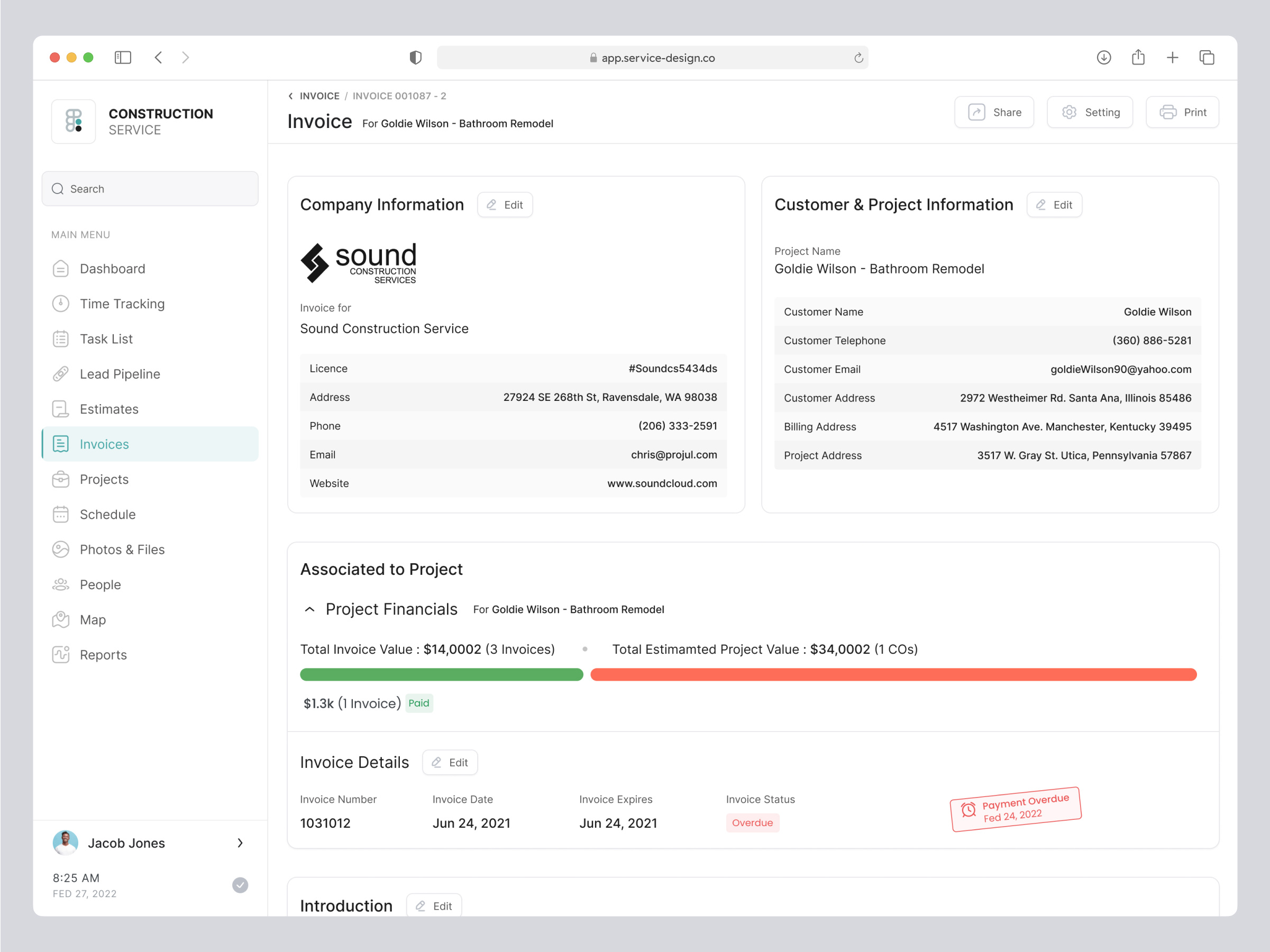Click the browser sidebar toggle icon
The height and width of the screenshot is (952, 1270).
(122, 58)
